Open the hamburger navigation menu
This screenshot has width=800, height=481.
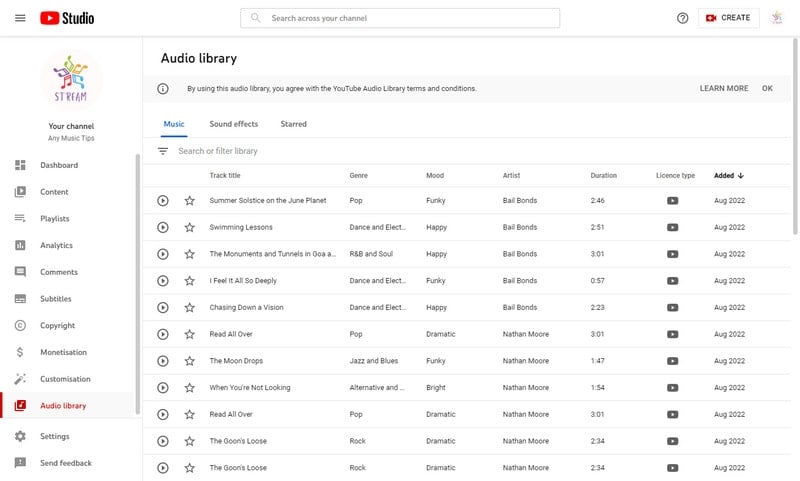click(20, 18)
